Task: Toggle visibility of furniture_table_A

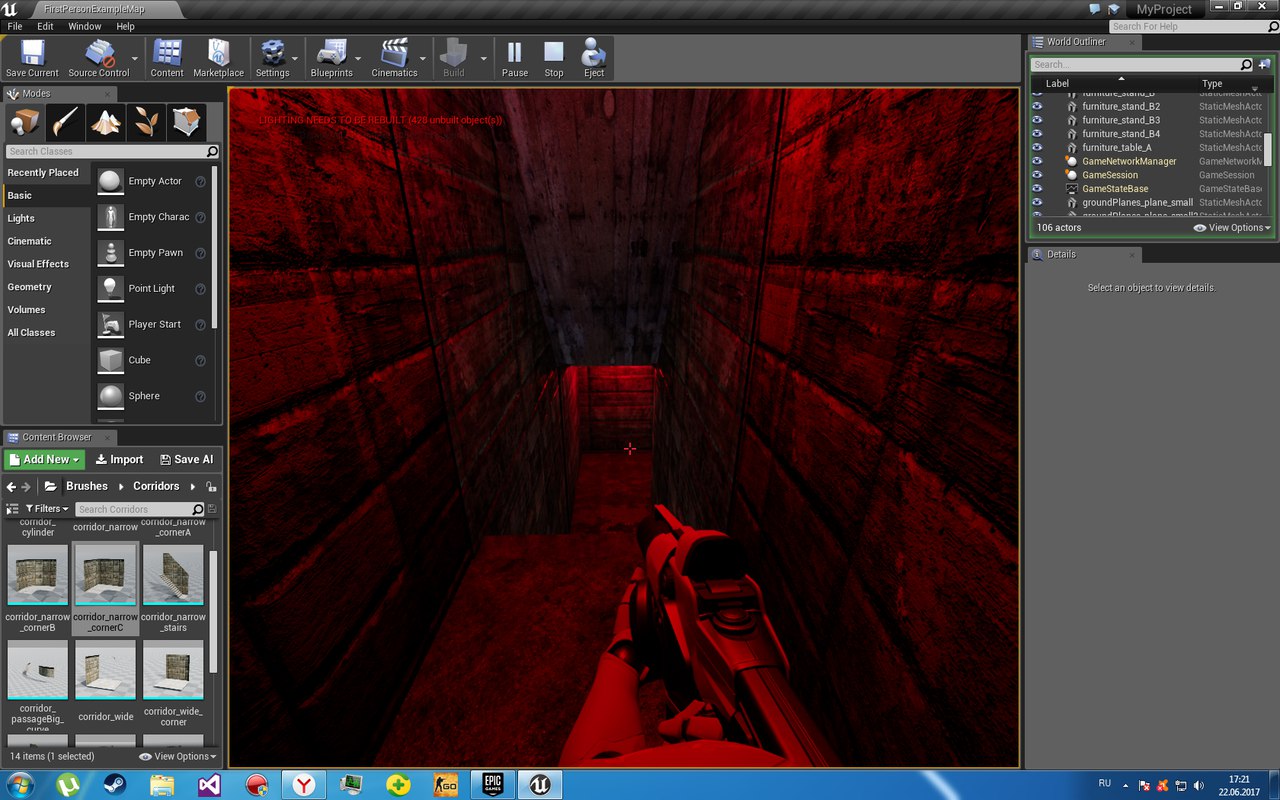Action: (x=1037, y=147)
